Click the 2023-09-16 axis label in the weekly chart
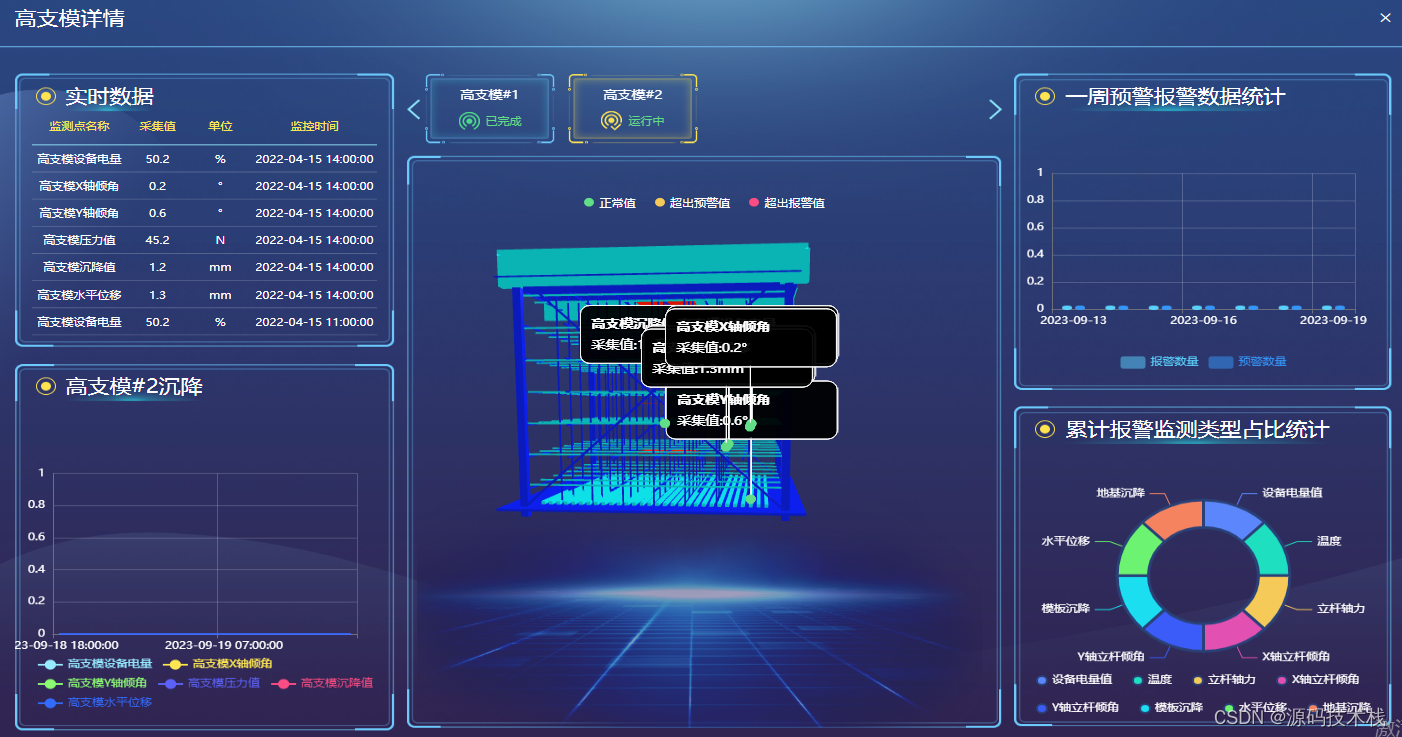1402x737 pixels. (x=1203, y=320)
